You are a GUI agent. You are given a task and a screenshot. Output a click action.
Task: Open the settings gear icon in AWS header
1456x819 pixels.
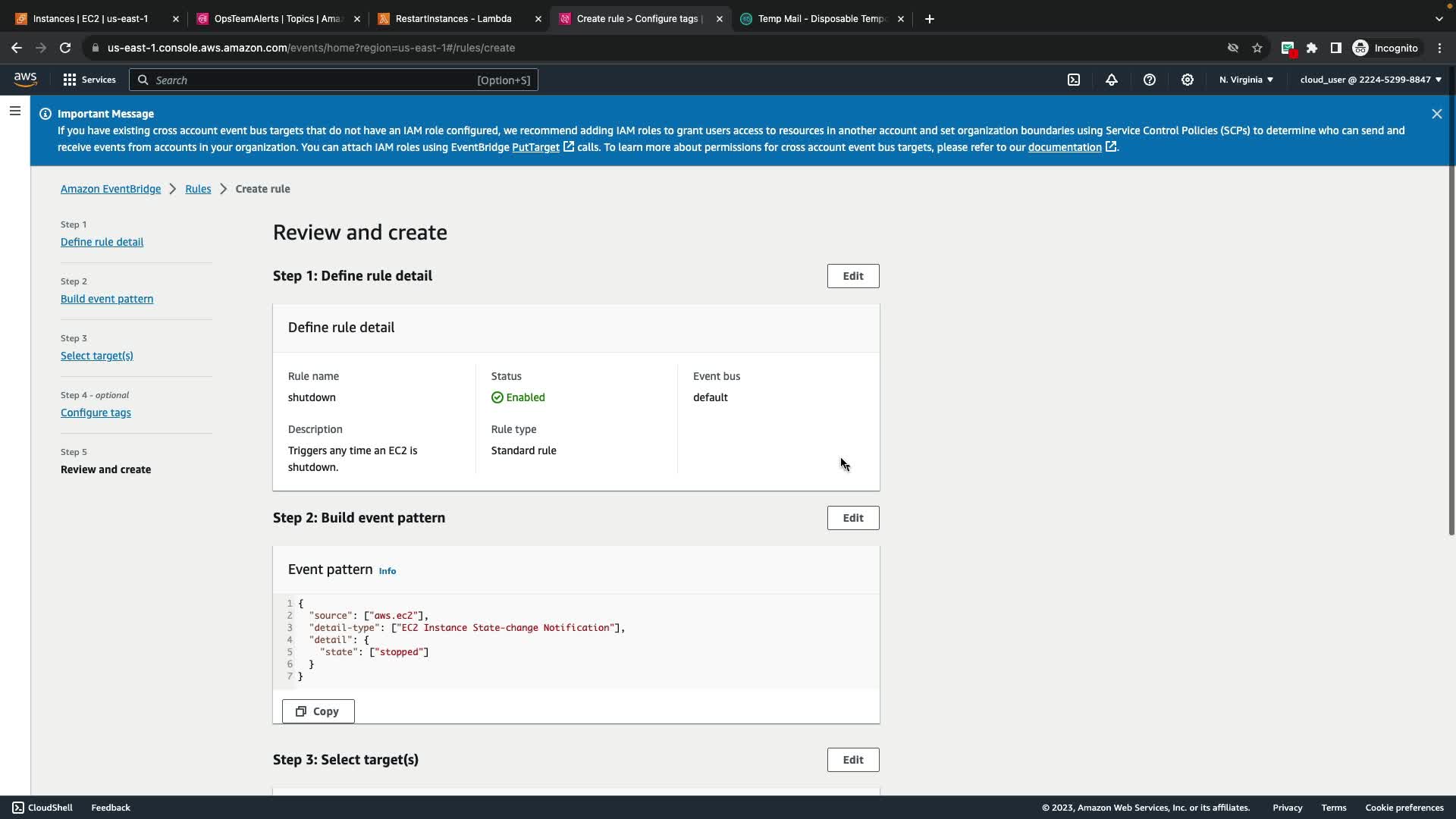[x=1188, y=80]
